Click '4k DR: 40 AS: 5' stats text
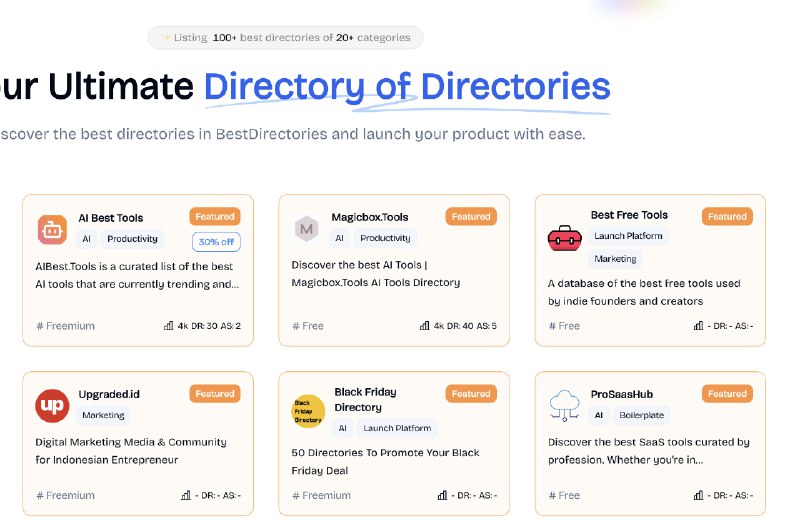Viewport: 800px width, 530px height. click(x=465, y=326)
